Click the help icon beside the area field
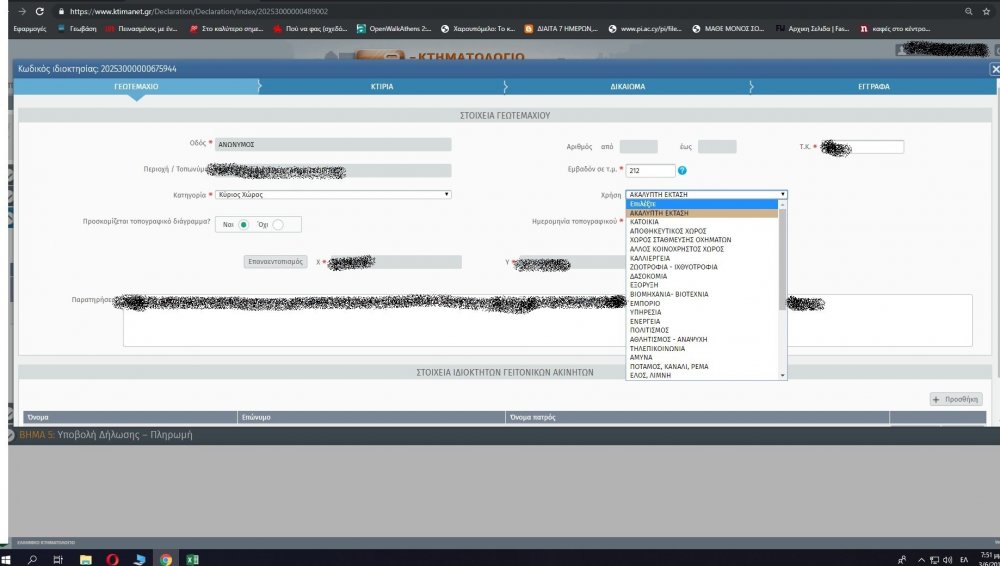 tap(683, 171)
